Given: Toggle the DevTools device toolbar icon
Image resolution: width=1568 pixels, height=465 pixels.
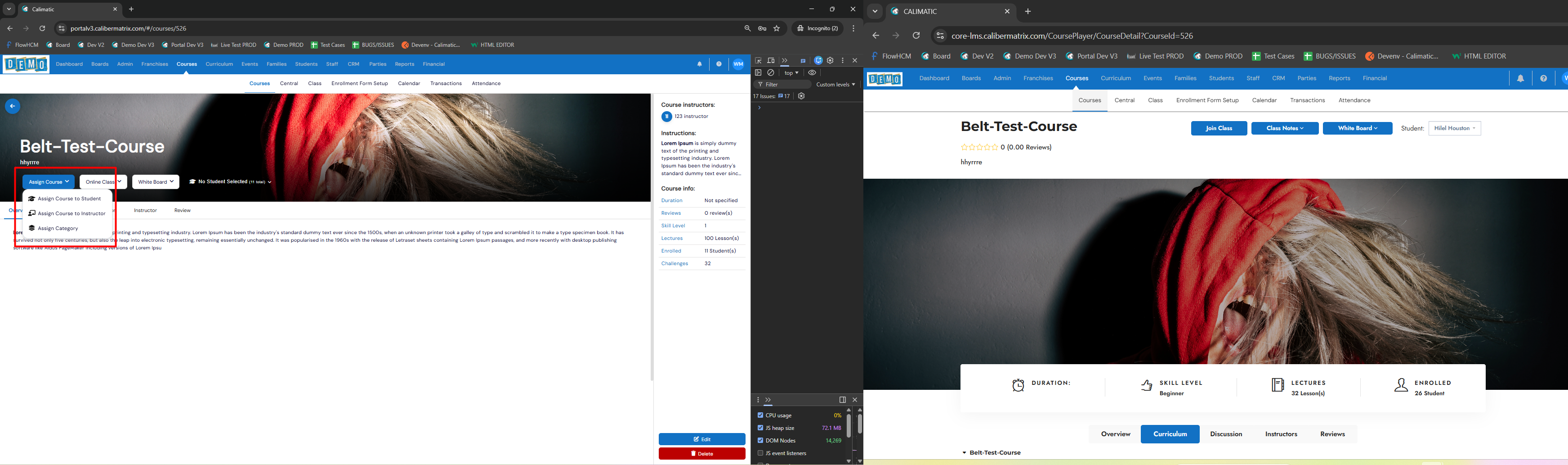Looking at the screenshot, I should point(771,60).
